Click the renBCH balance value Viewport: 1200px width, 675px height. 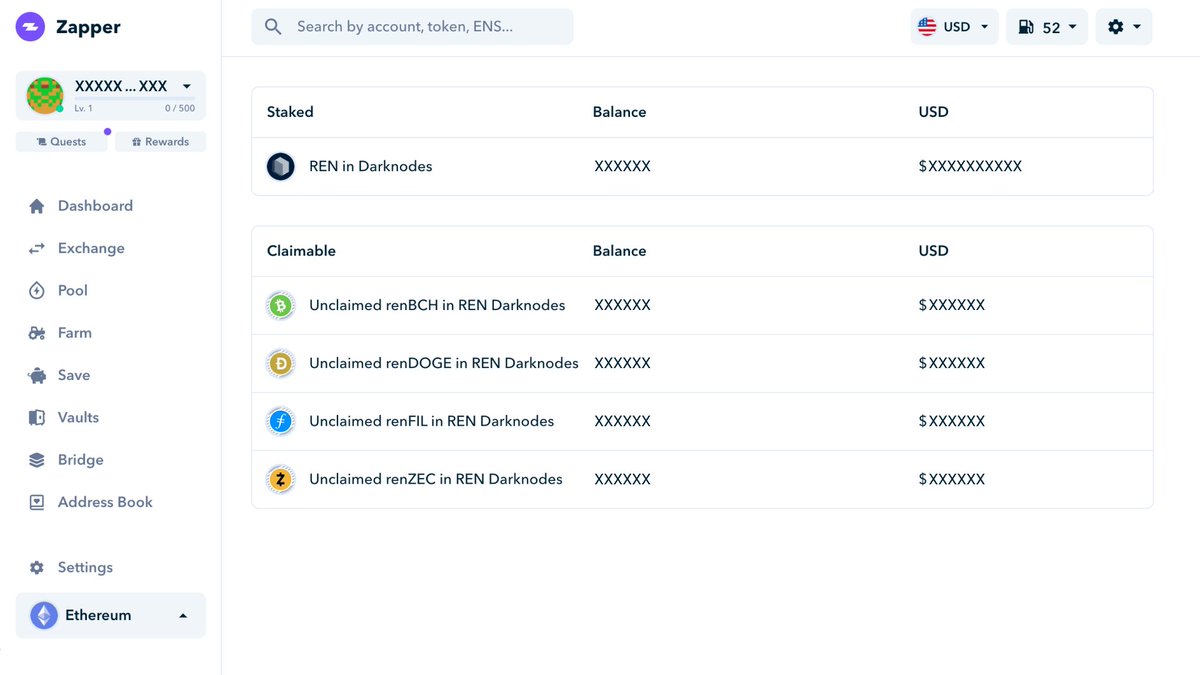tap(622, 305)
